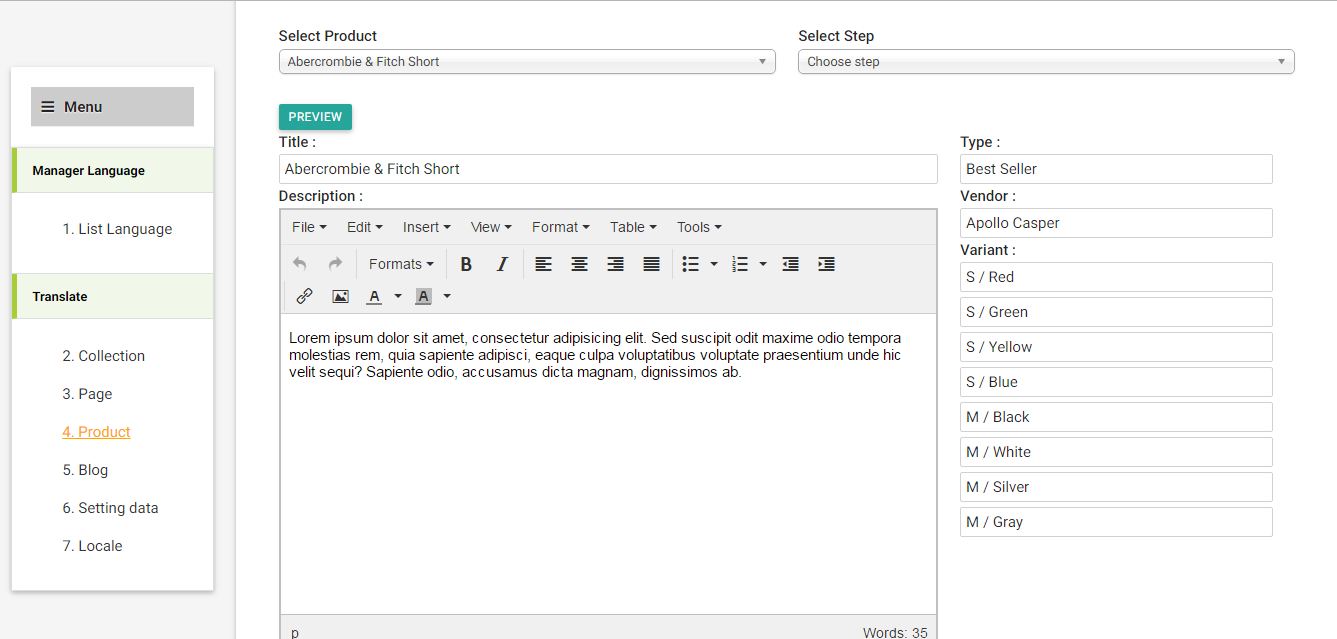This screenshot has width=1337, height=639.
Task: Toggle italic formatting in editor
Action: (502, 264)
